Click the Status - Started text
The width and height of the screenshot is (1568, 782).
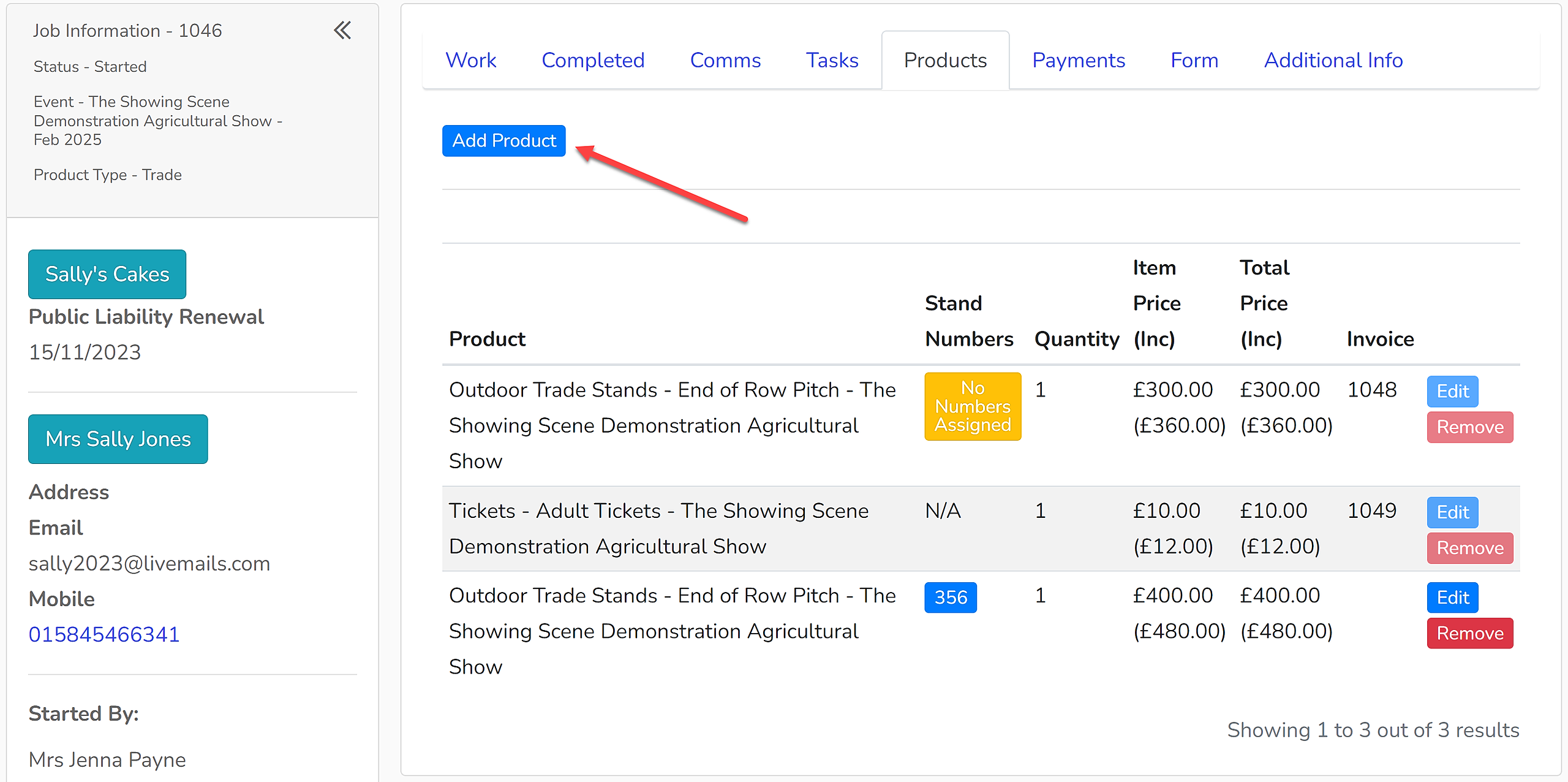tap(90, 67)
